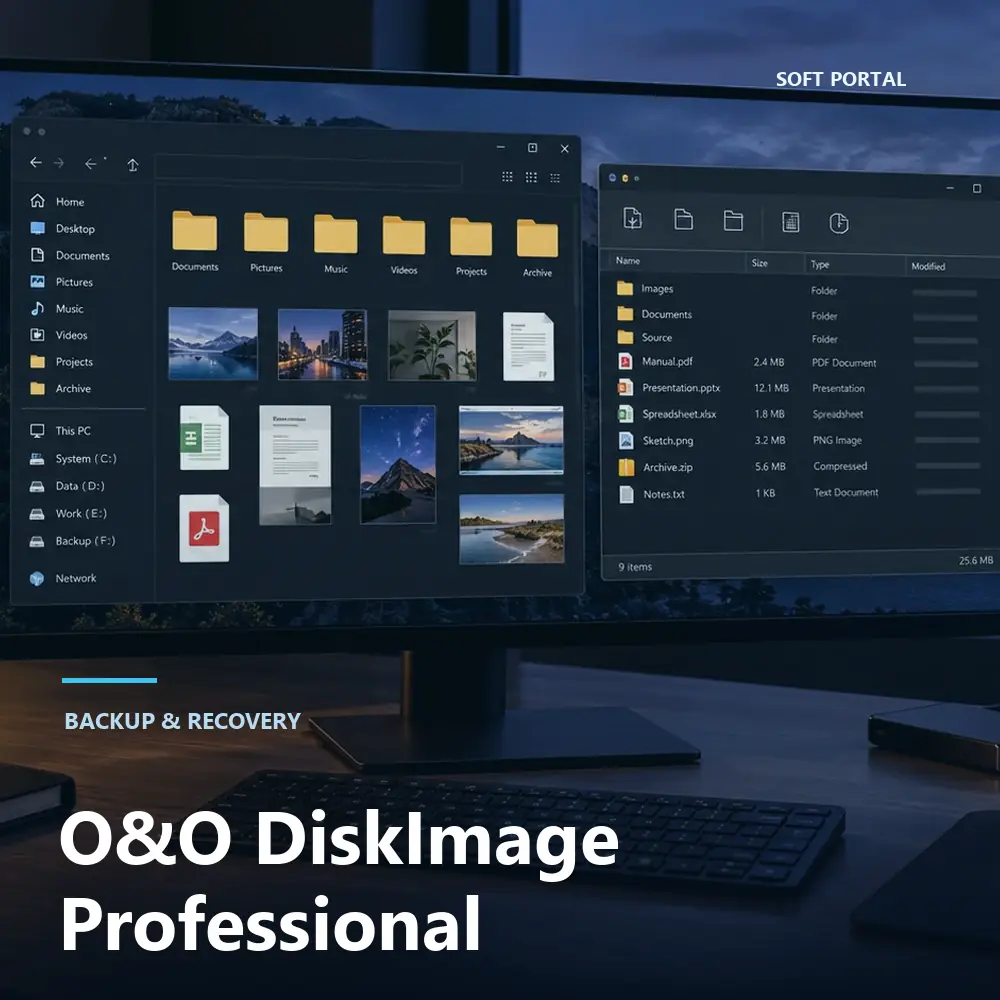Viewport: 1000px width, 1000px height.
Task: Click the report sheet toolbar icon
Action: (x=791, y=222)
